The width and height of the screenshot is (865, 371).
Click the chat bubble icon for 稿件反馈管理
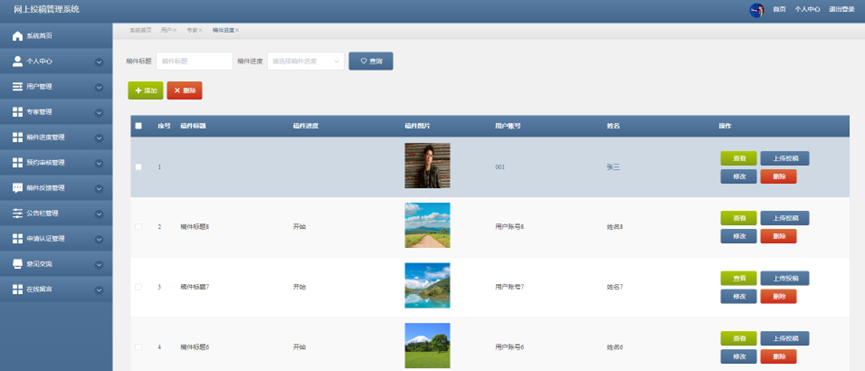tap(18, 188)
